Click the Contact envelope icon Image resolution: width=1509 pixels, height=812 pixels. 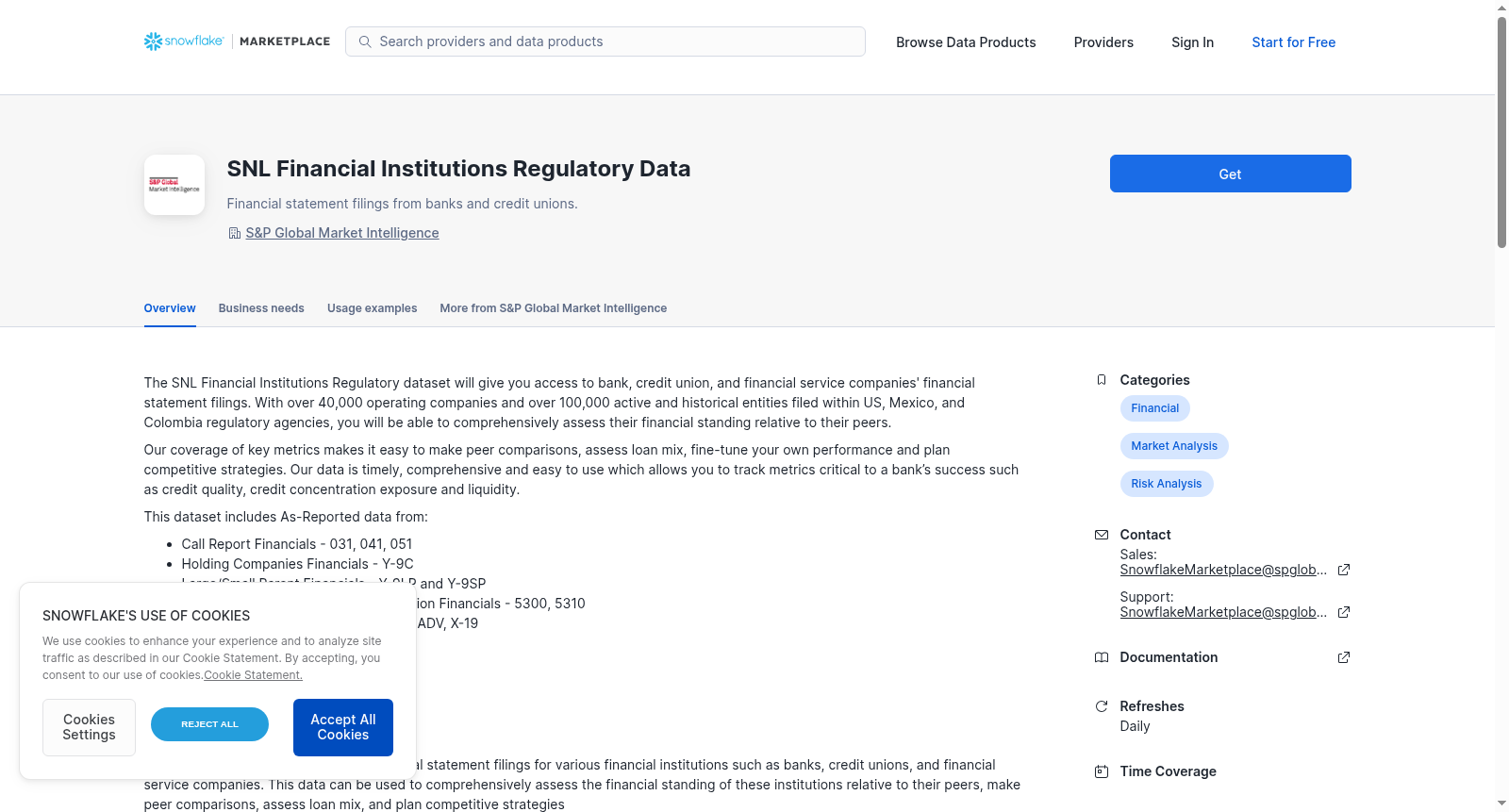coord(1102,535)
